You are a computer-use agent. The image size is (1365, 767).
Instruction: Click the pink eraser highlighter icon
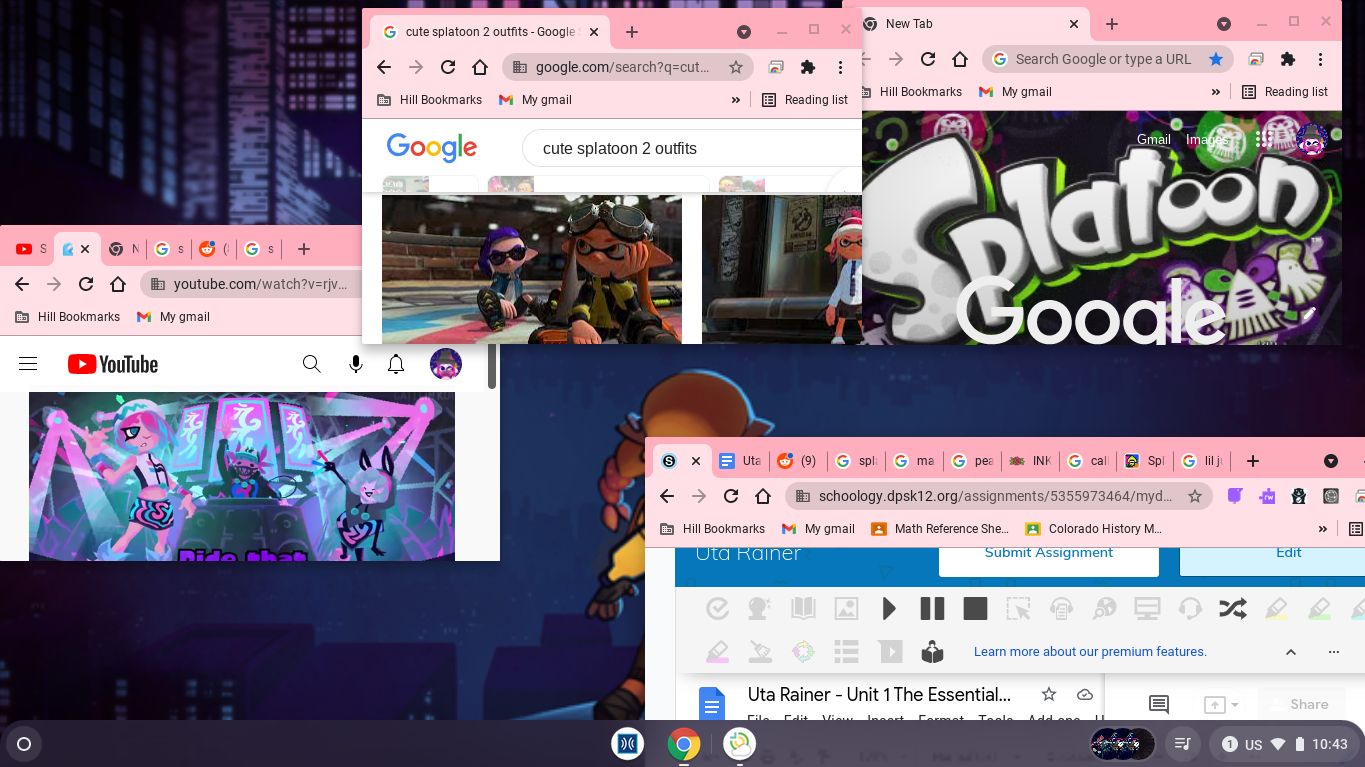[717, 651]
